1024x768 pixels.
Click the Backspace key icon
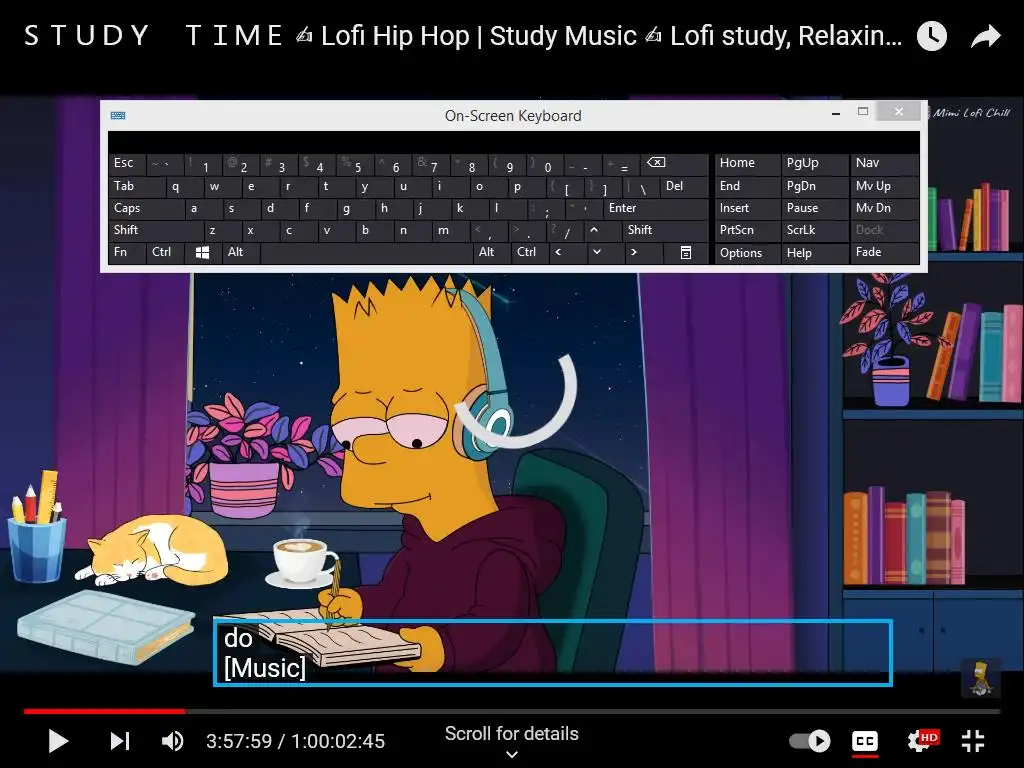[x=675, y=164]
